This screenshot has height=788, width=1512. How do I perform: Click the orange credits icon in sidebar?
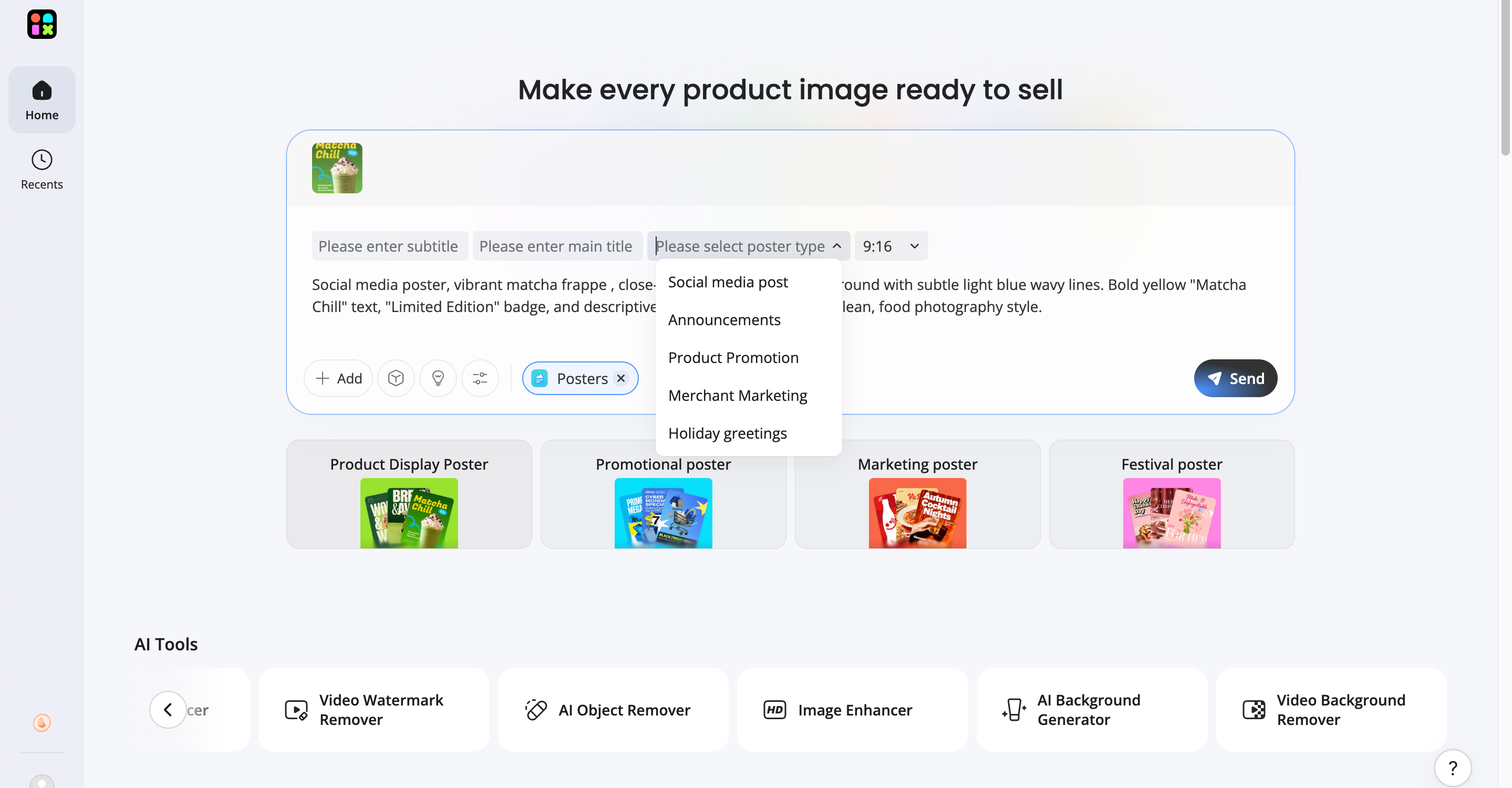[42, 722]
